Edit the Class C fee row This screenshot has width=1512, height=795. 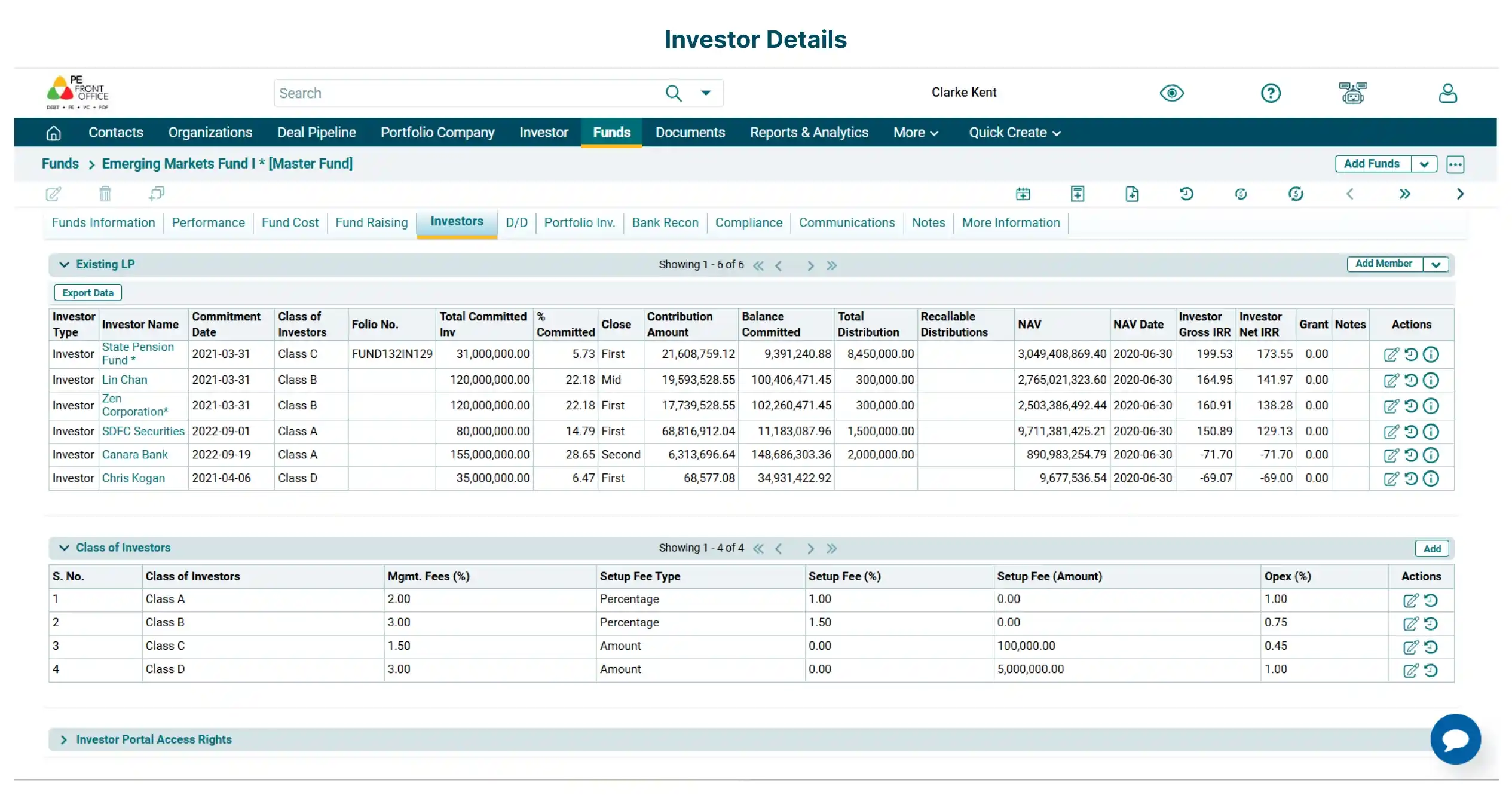tap(1410, 647)
